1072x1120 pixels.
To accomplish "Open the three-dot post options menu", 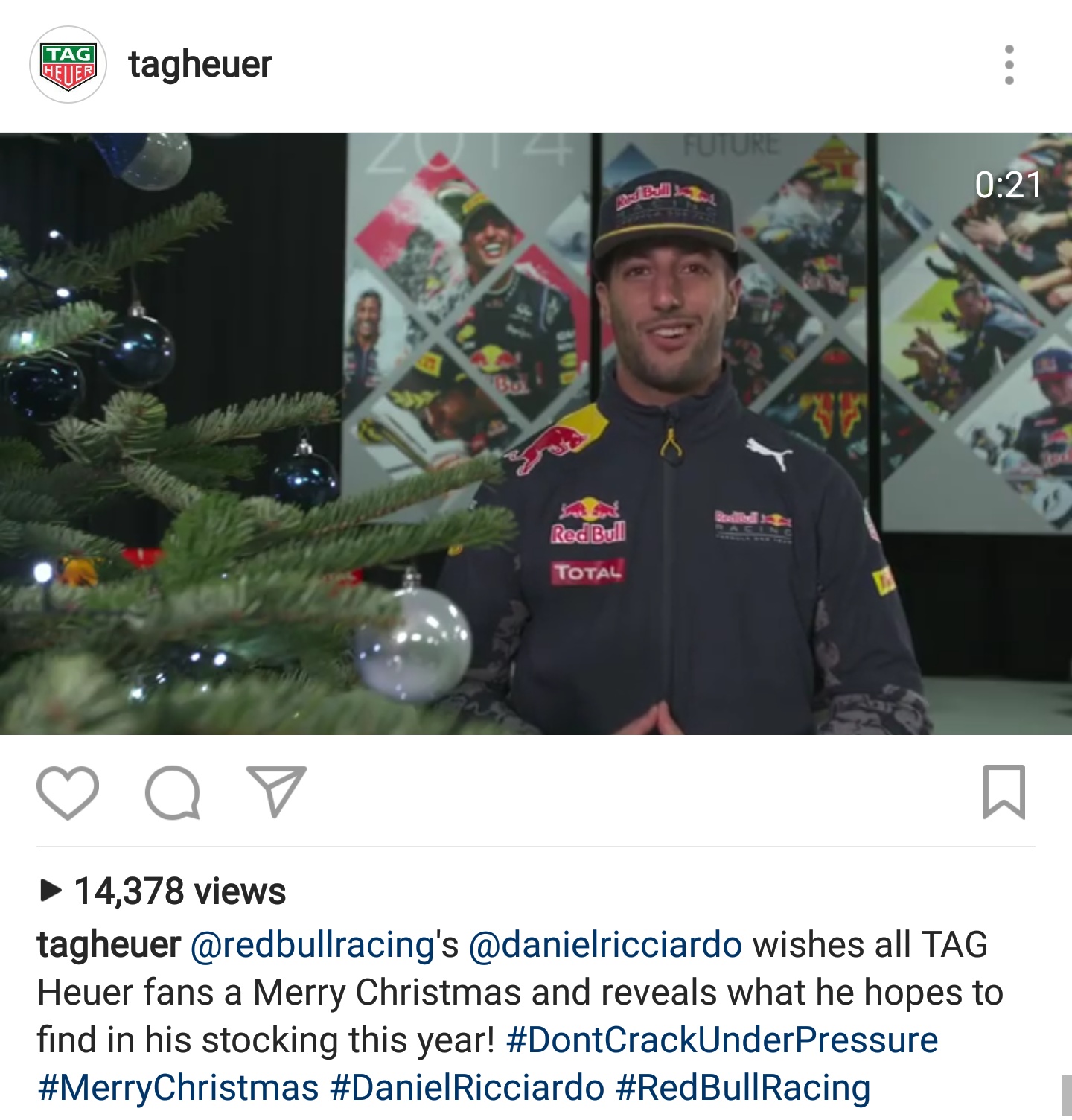I will pyautogui.click(x=1009, y=65).
